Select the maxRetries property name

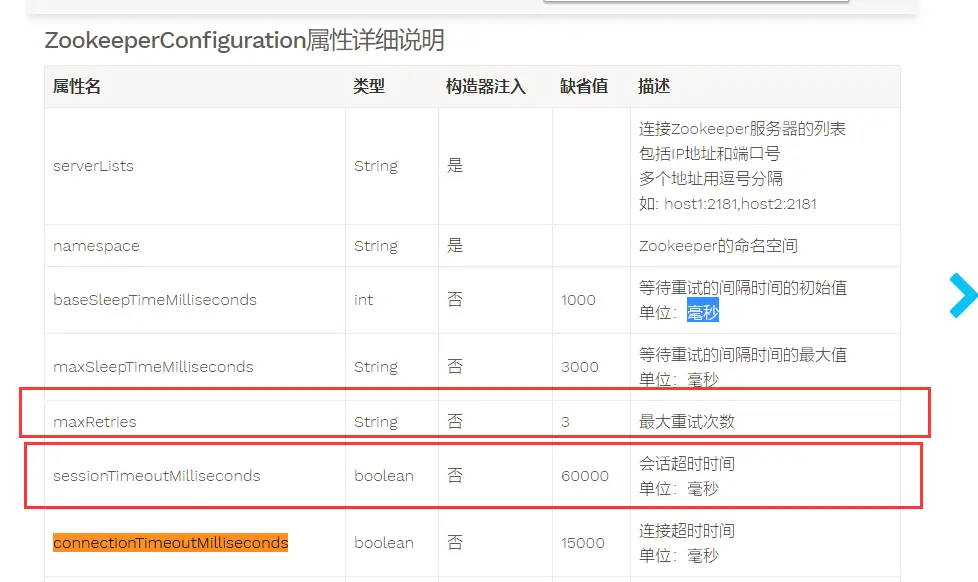[95, 422]
